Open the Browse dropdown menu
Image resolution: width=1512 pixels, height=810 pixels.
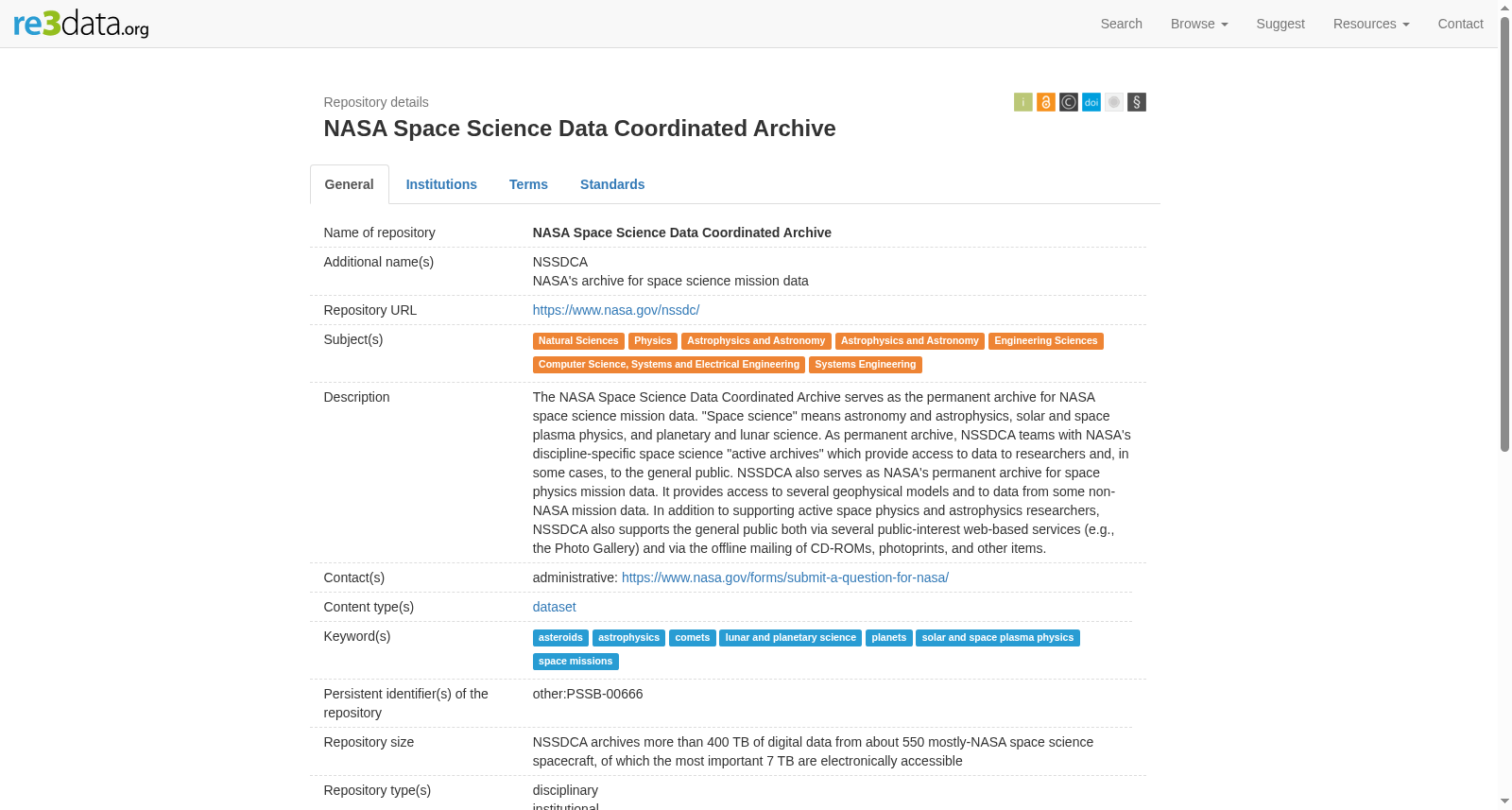1198,24
